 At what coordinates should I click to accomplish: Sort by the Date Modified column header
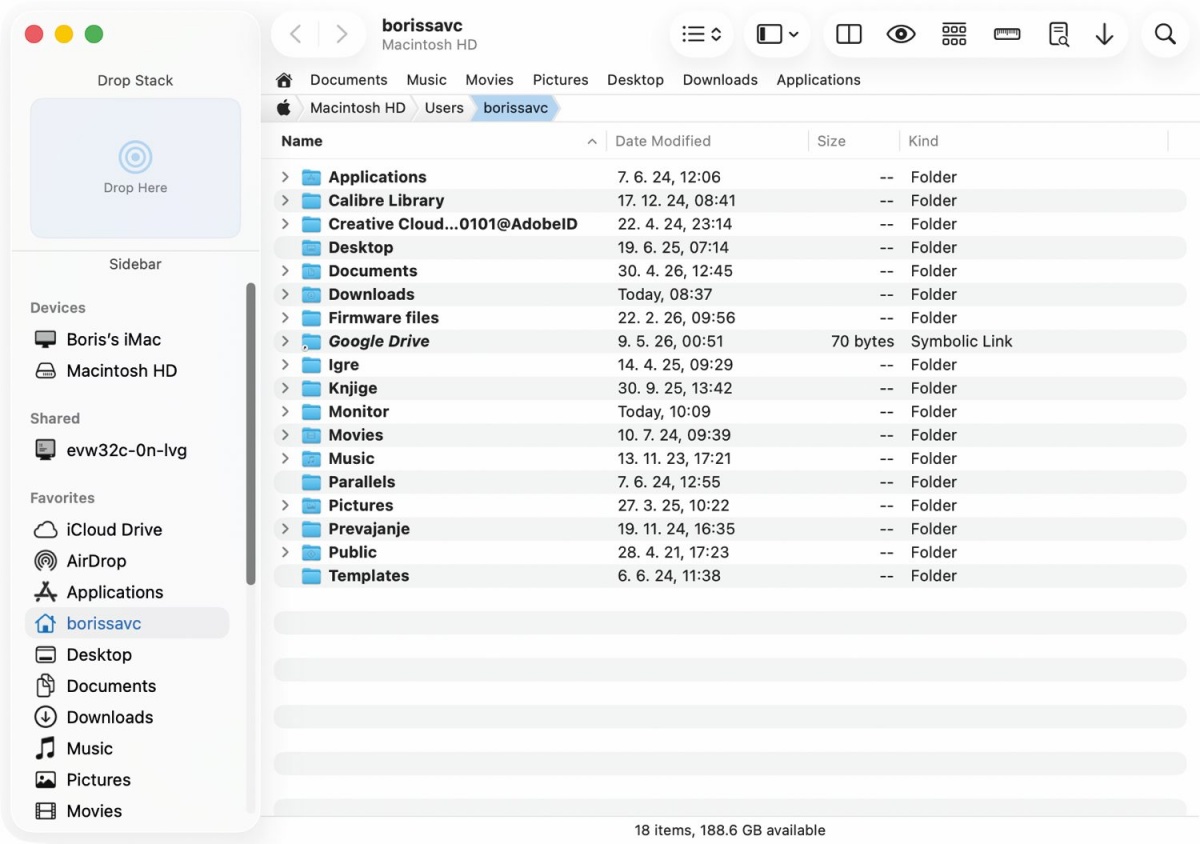coord(663,141)
